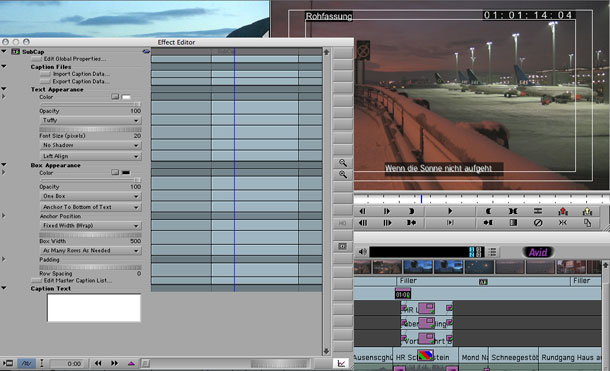
Task: Click the Mark In button
Action: click(x=488, y=211)
